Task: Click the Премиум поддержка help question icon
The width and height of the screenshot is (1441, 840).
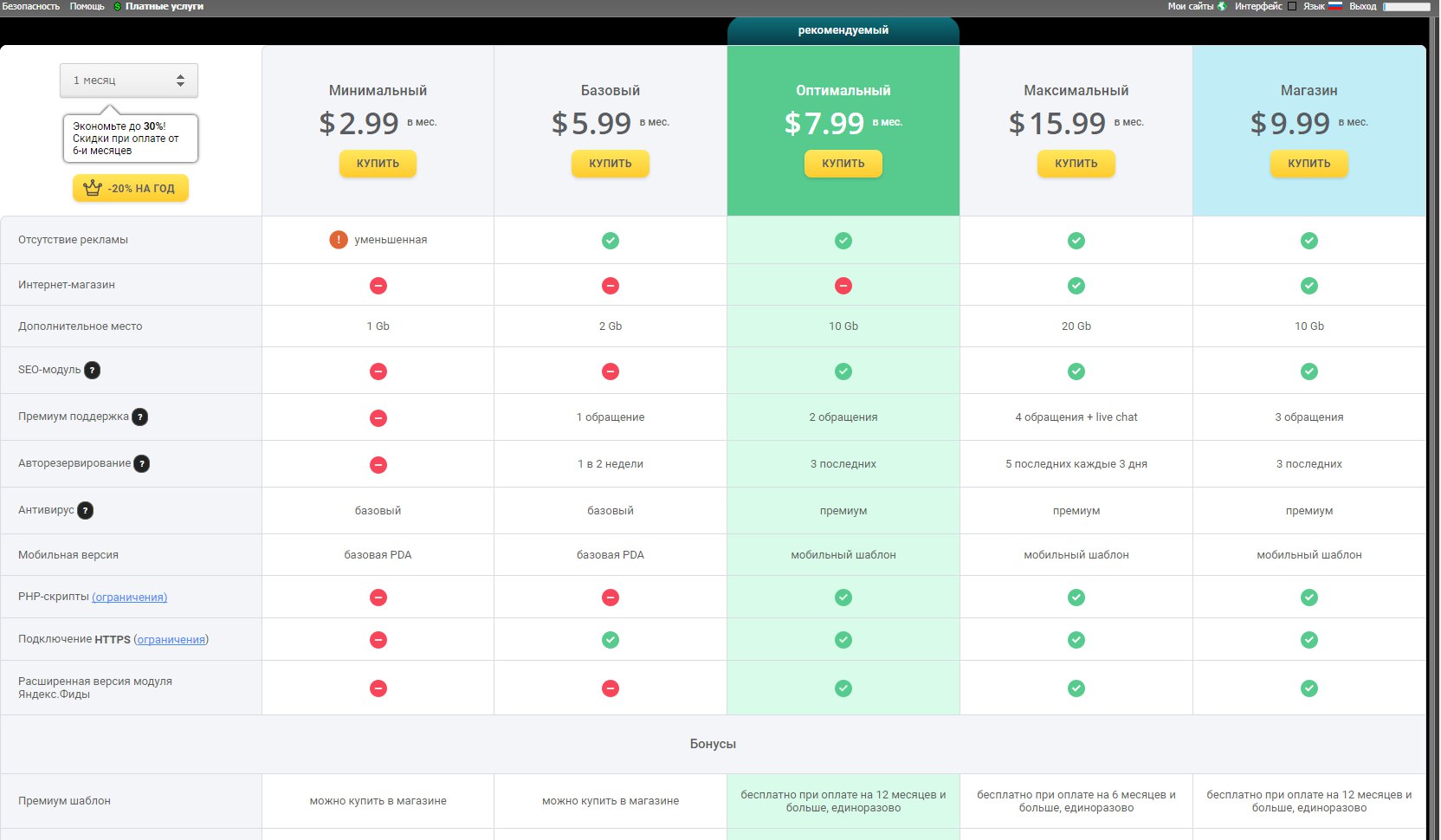Action: tap(139, 417)
